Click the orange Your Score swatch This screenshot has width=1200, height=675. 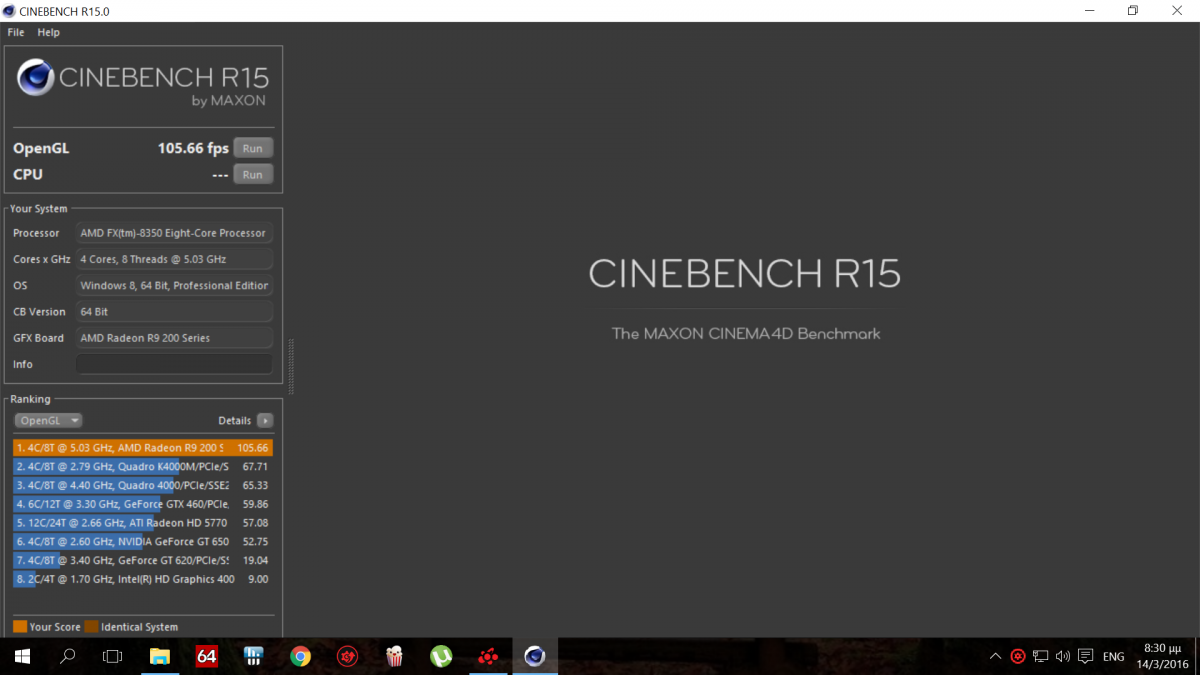(x=20, y=627)
